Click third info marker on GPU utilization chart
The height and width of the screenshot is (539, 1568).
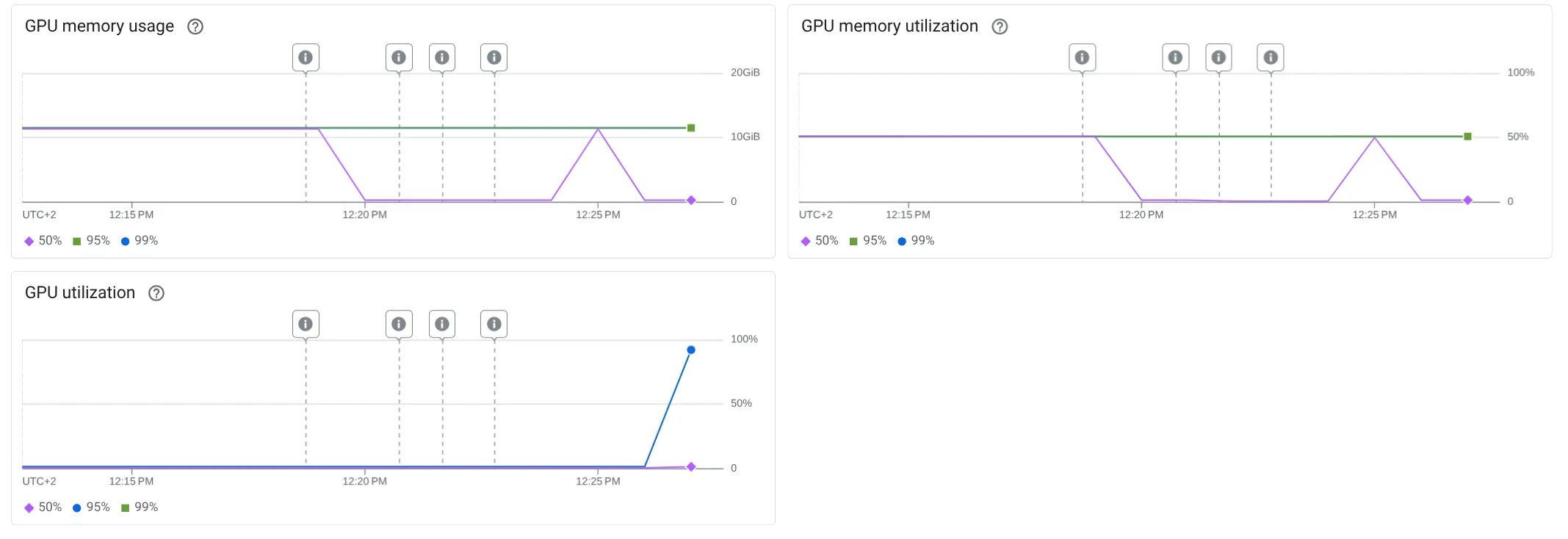point(442,324)
